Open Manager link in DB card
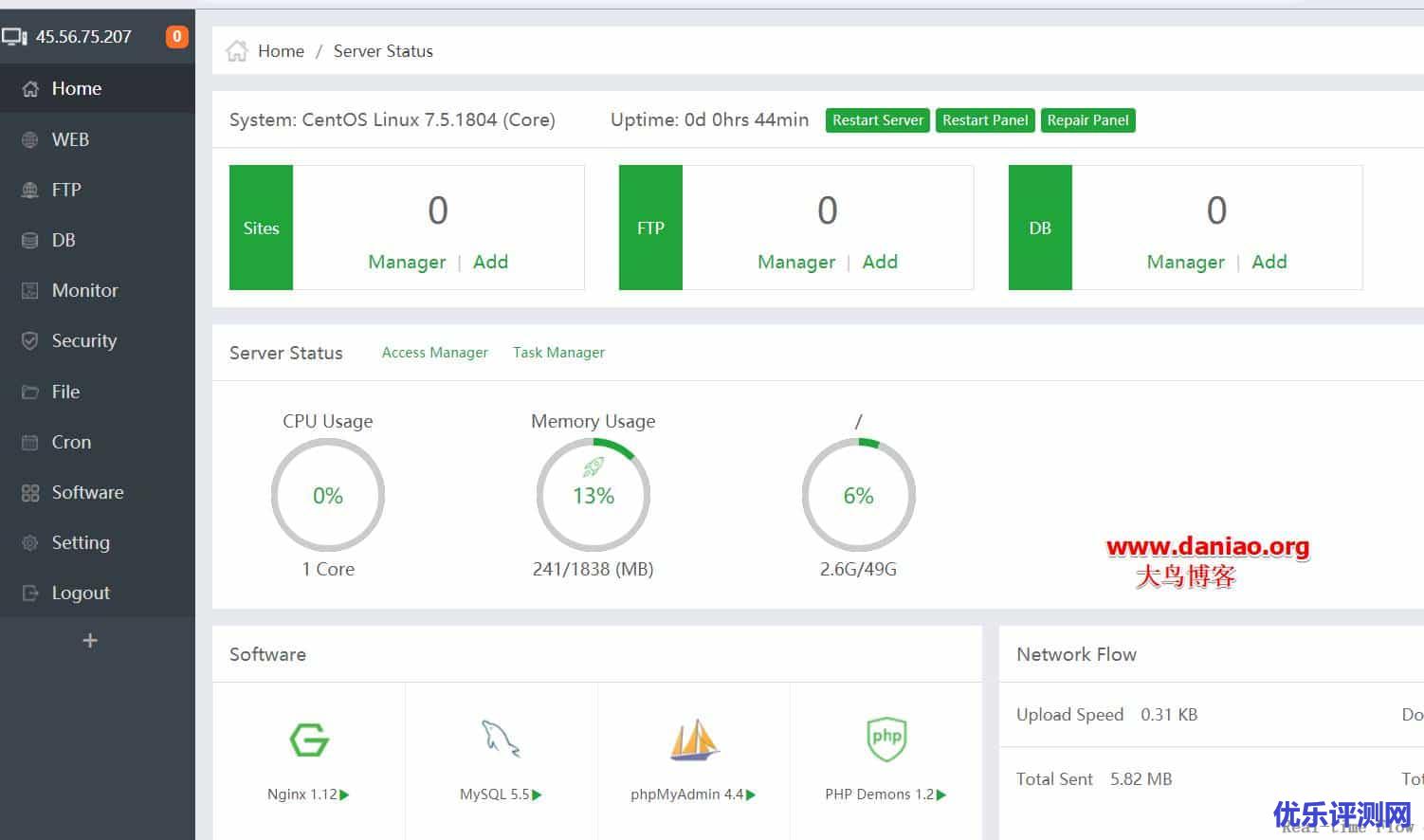Viewport: 1424px width, 840px height. tap(1186, 262)
